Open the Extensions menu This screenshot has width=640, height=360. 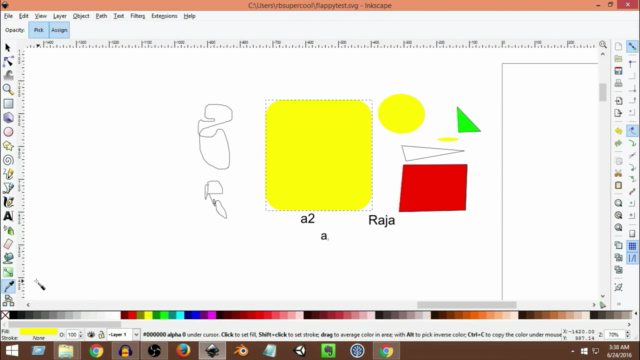[x=164, y=16]
